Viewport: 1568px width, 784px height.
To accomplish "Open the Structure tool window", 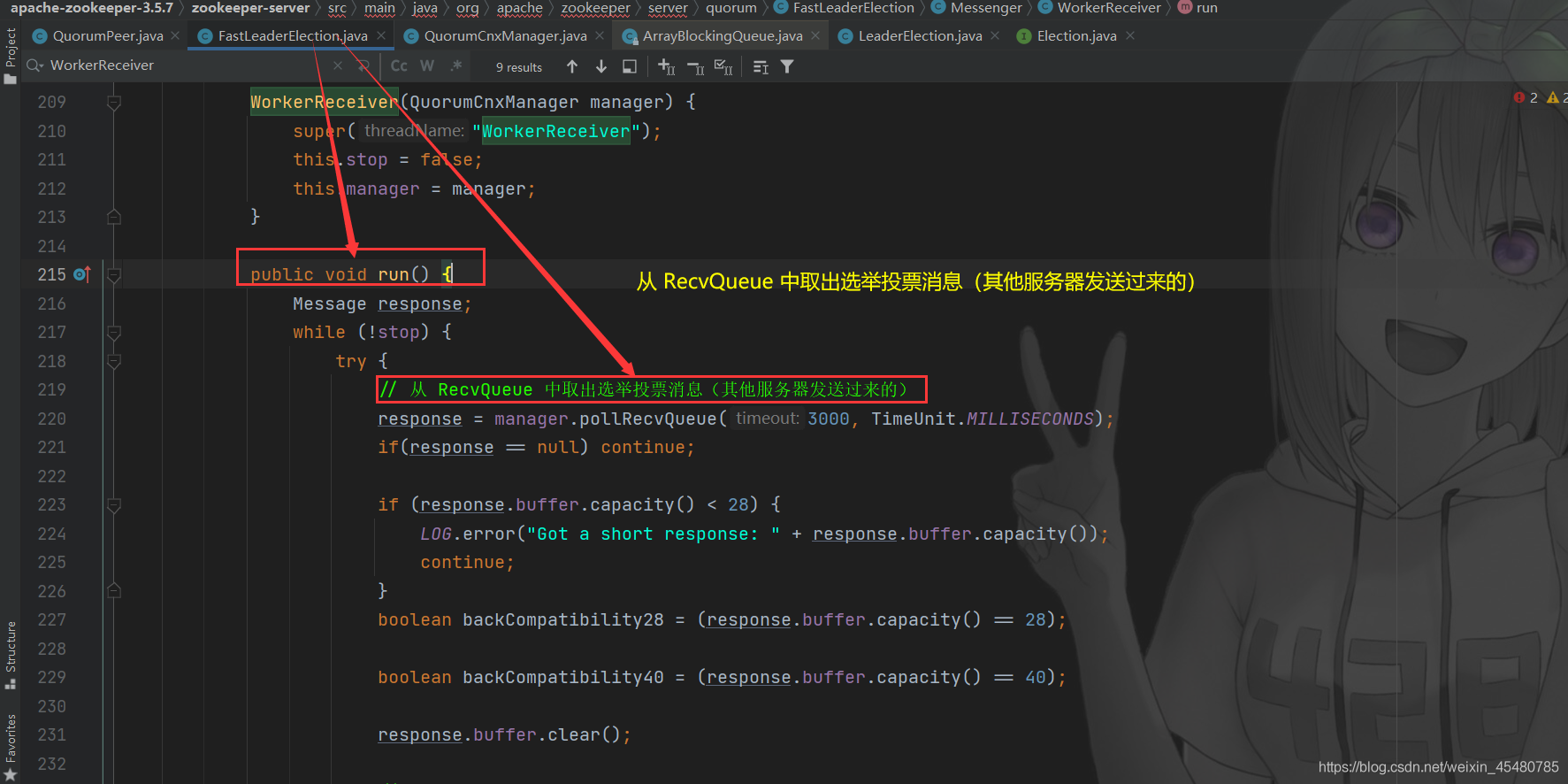I will (11, 655).
